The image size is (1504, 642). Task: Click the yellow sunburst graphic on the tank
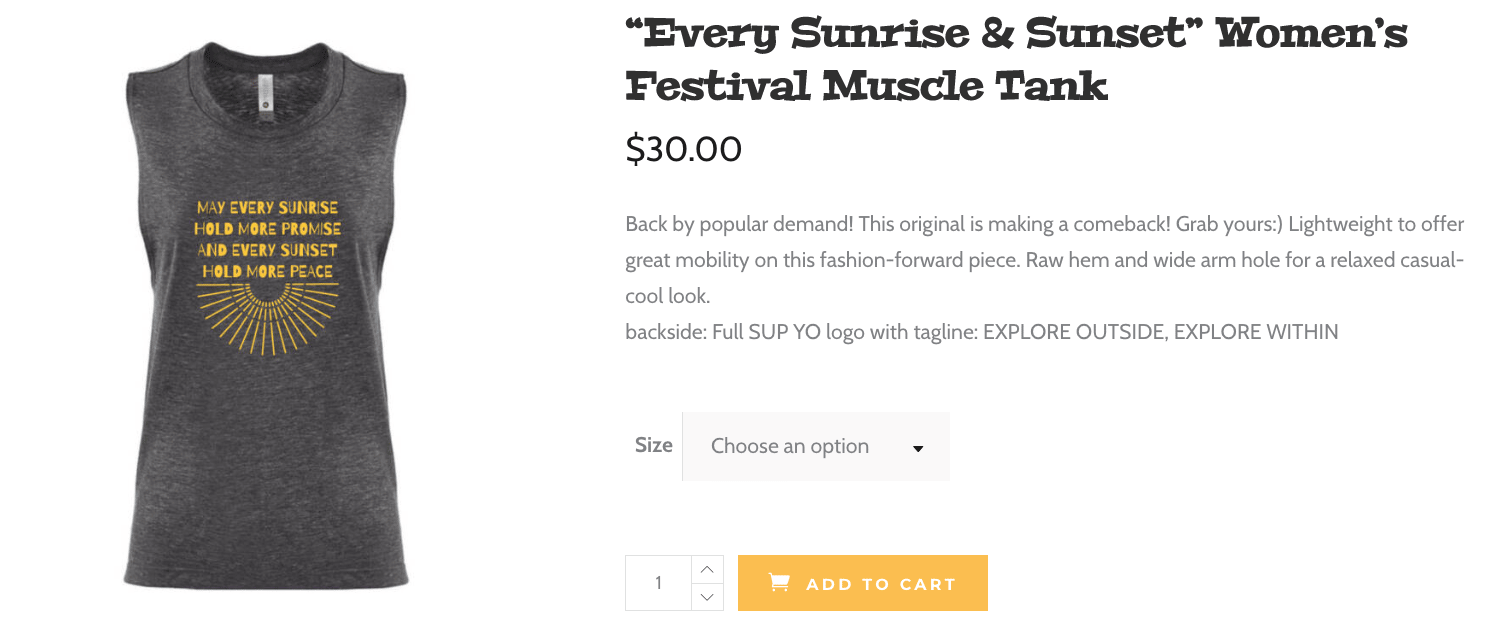[267, 318]
